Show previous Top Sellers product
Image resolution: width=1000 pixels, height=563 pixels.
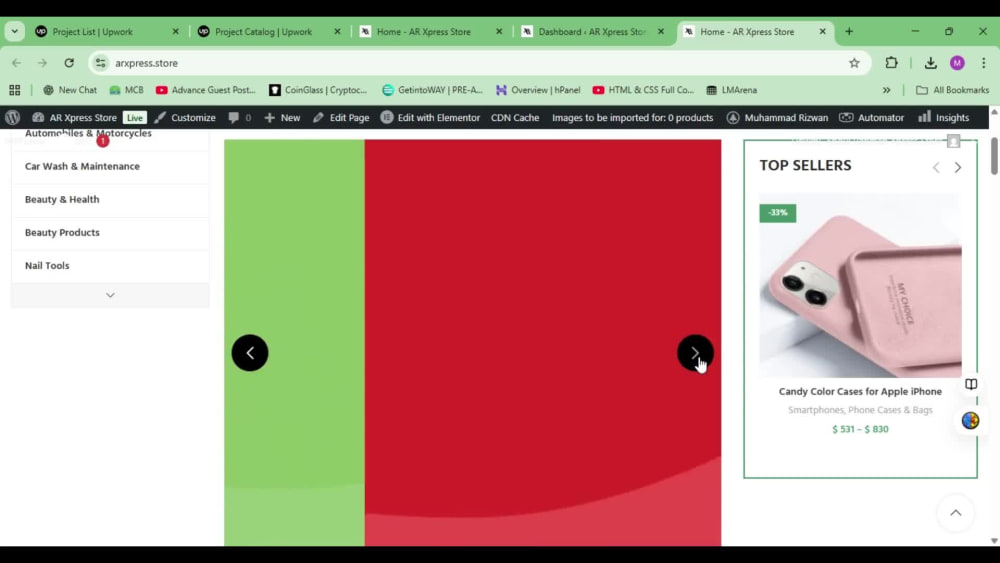[x=936, y=167]
